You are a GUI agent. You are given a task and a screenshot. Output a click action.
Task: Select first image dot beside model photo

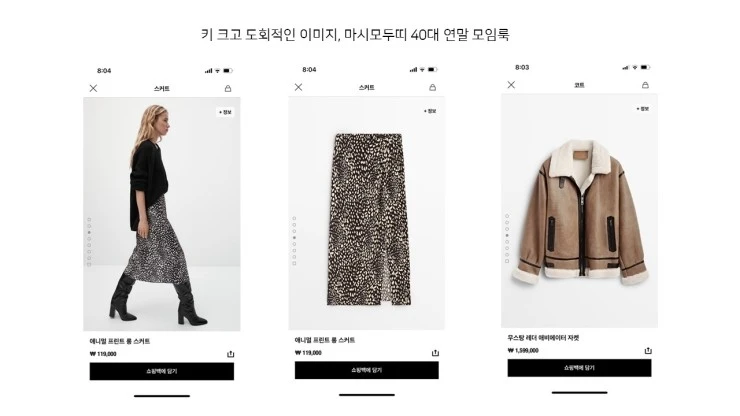(89, 220)
